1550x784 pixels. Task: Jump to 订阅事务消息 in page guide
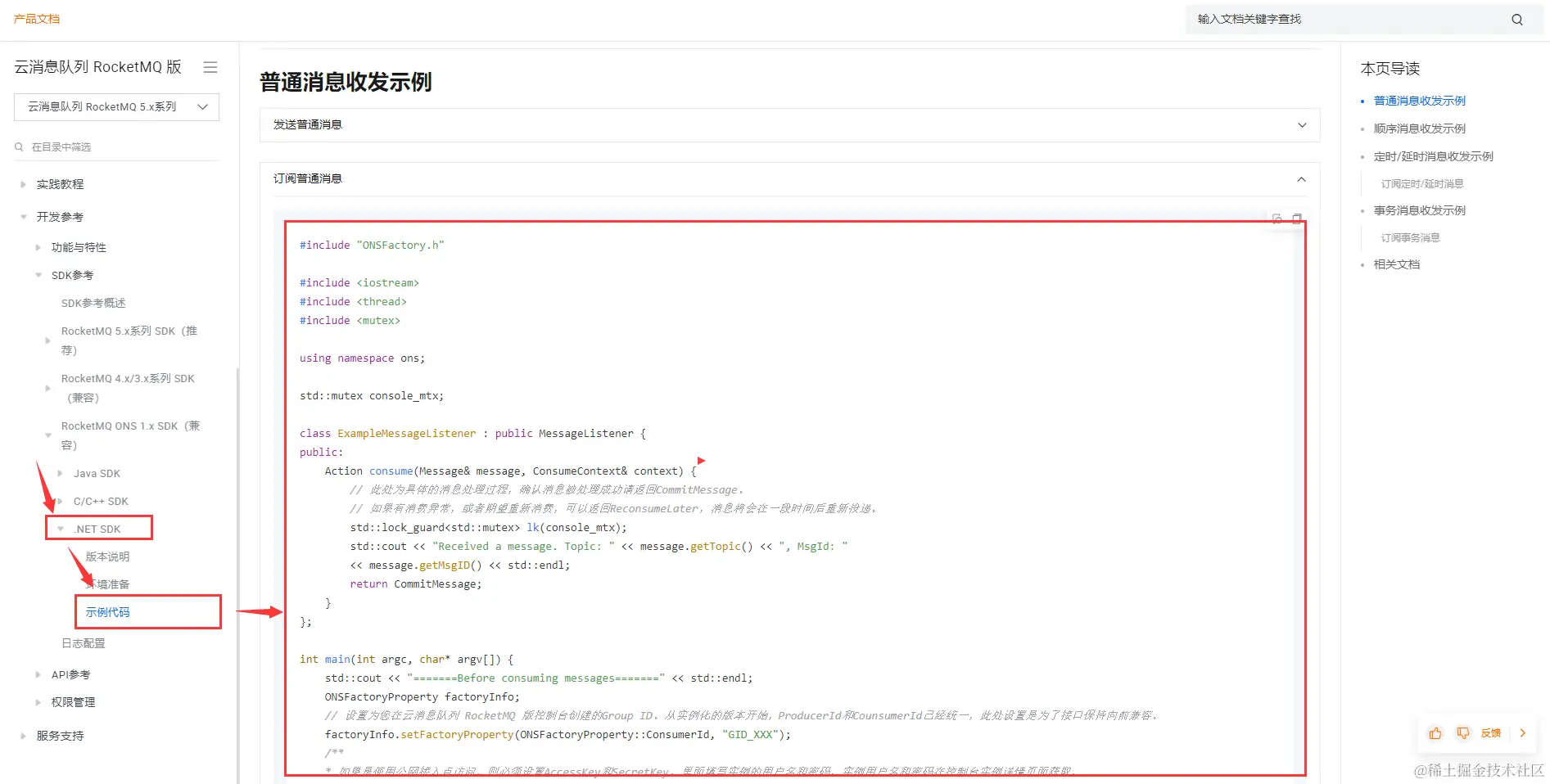tap(1410, 238)
